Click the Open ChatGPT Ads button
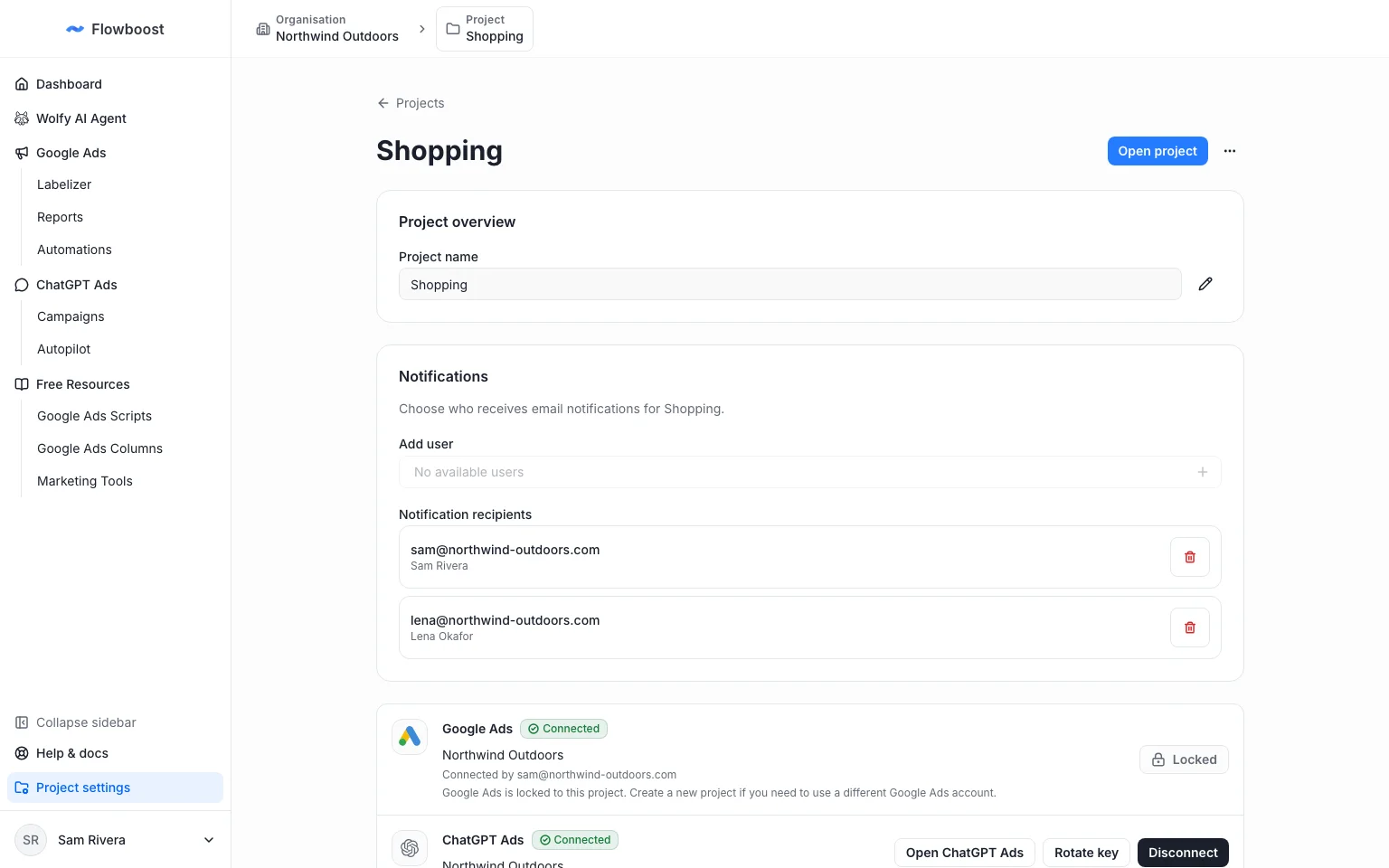 coord(965,853)
